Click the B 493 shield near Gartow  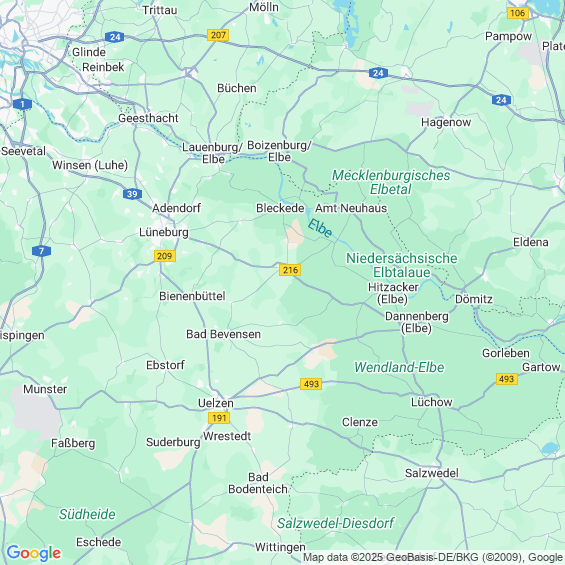click(507, 379)
